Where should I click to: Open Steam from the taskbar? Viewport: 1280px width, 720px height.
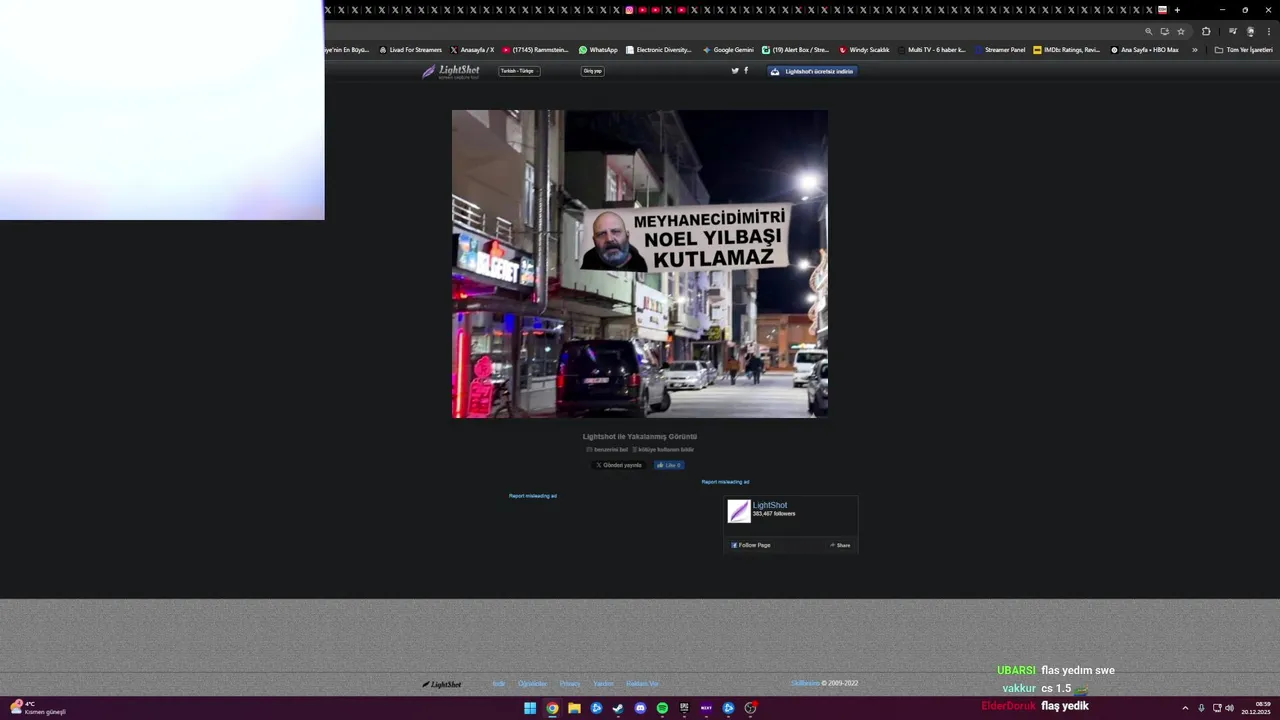[618, 708]
